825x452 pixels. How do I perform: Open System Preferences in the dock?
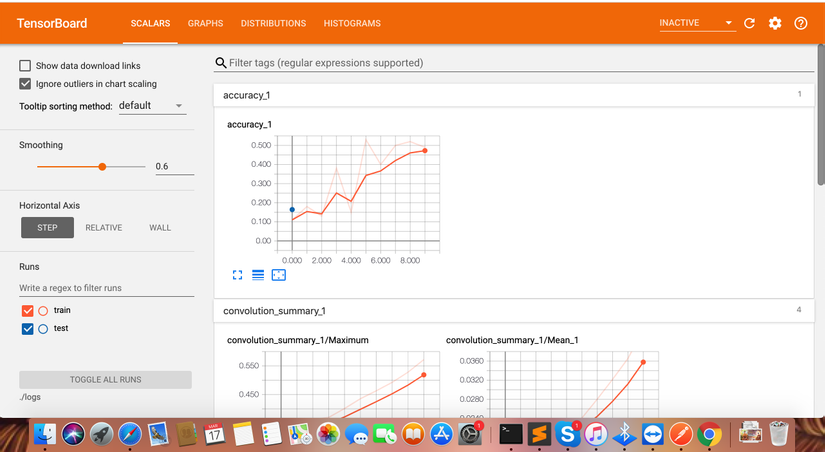[x=470, y=435]
